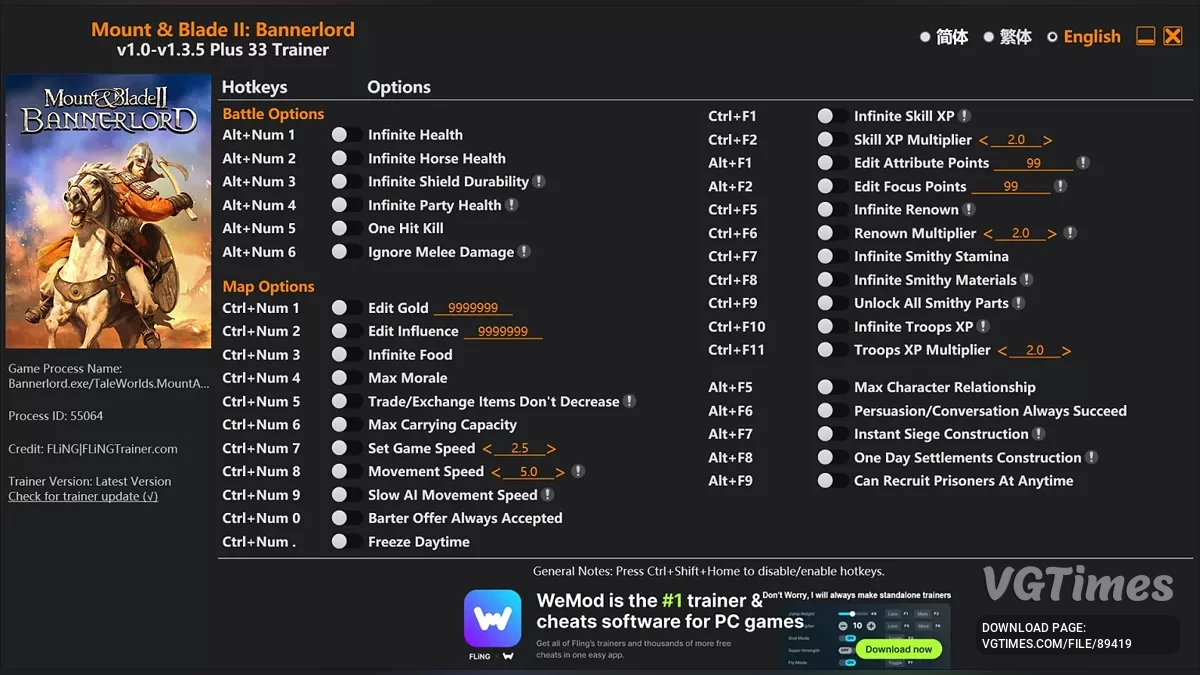Click info icon next to Renown Multiplier

[1071, 233]
